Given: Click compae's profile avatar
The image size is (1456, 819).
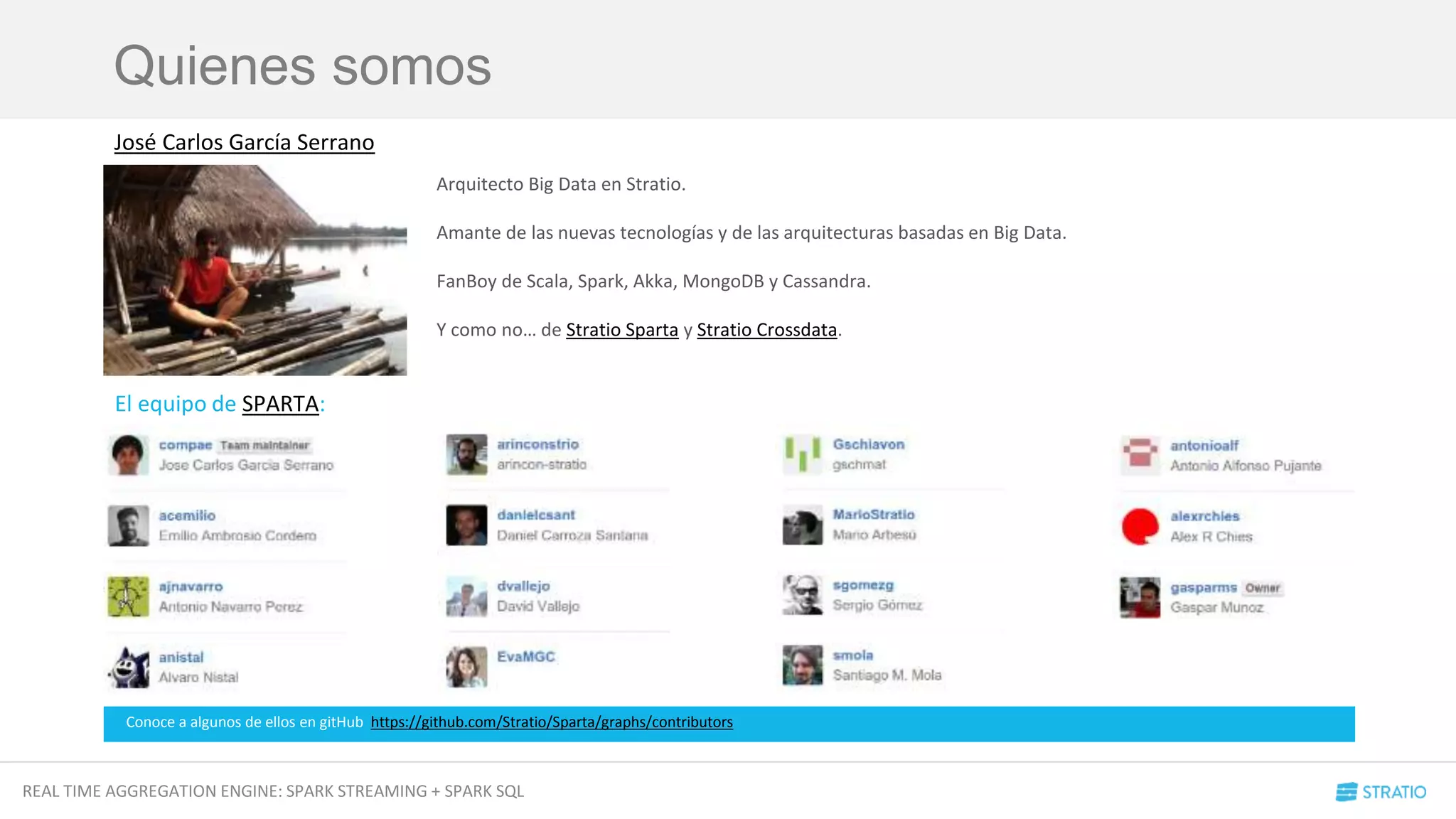Looking at the screenshot, I should pyautogui.click(x=129, y=455).
